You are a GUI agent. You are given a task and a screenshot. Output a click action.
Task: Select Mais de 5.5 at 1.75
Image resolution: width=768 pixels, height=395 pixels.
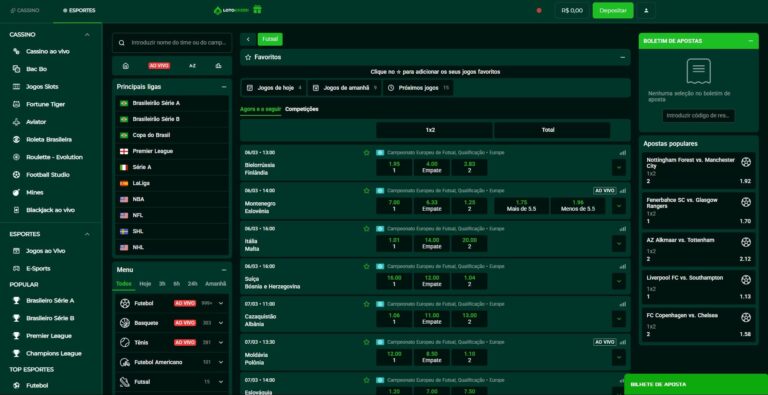(x=522, y=205)
